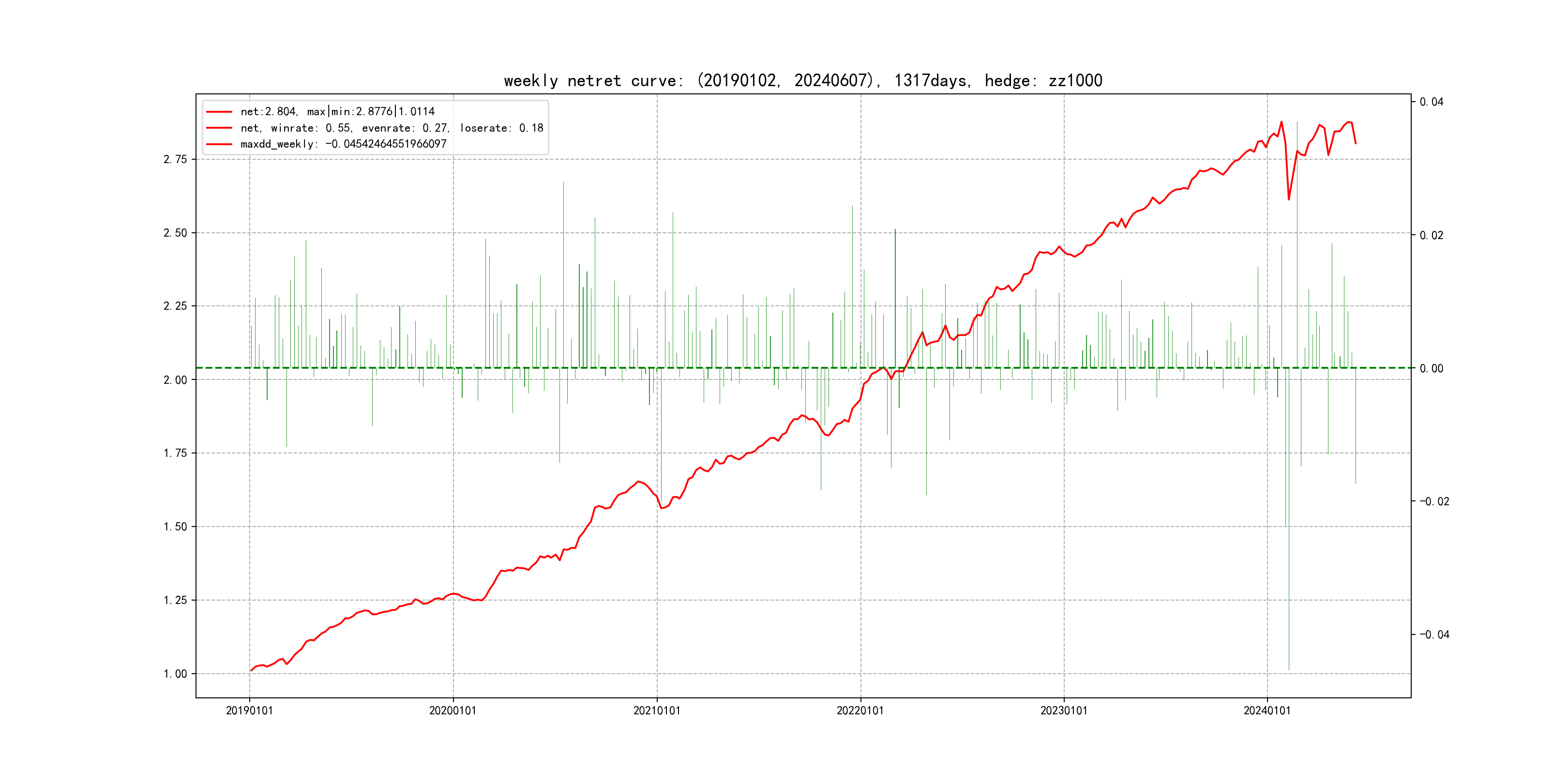Click the left y-axis tick 1.00

tap(175, 674)
